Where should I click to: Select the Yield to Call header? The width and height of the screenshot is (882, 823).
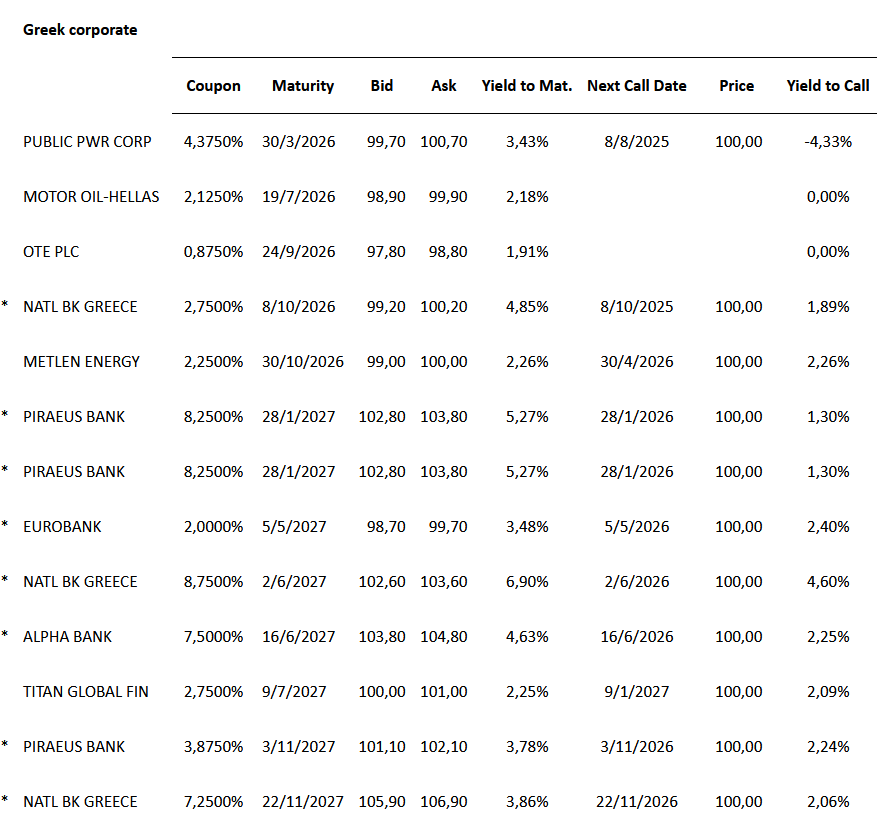pos(828,86)
